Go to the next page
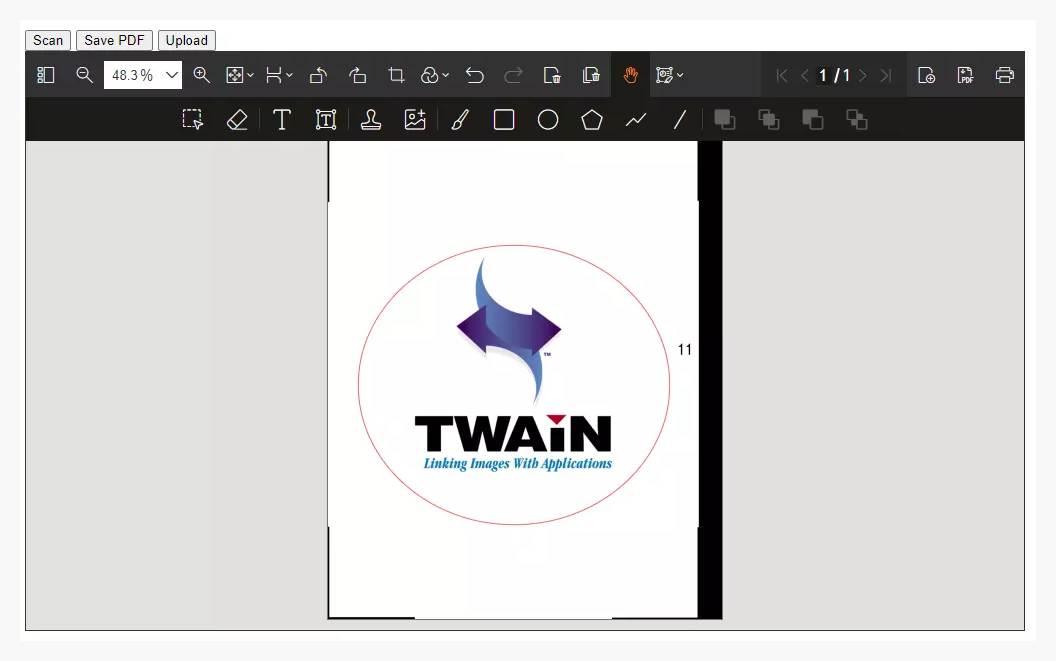 863,75
